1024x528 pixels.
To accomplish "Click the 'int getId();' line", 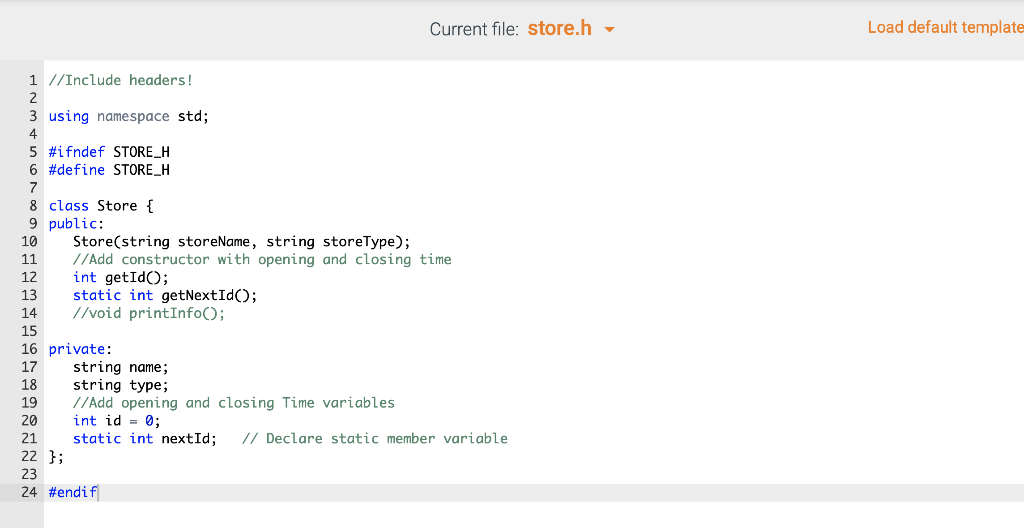I will pyautogui.click(x=121, y=277).
